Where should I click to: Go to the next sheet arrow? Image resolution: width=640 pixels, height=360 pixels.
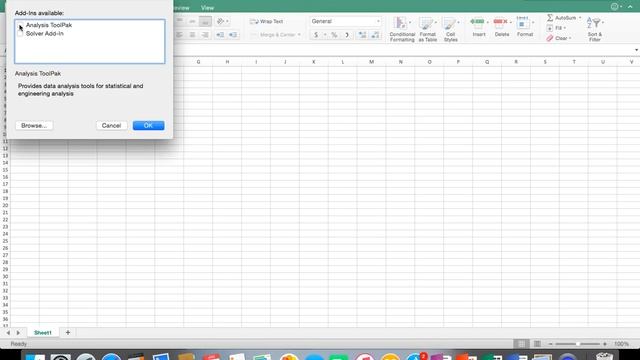pyautogui.click(x=18, y=333)
